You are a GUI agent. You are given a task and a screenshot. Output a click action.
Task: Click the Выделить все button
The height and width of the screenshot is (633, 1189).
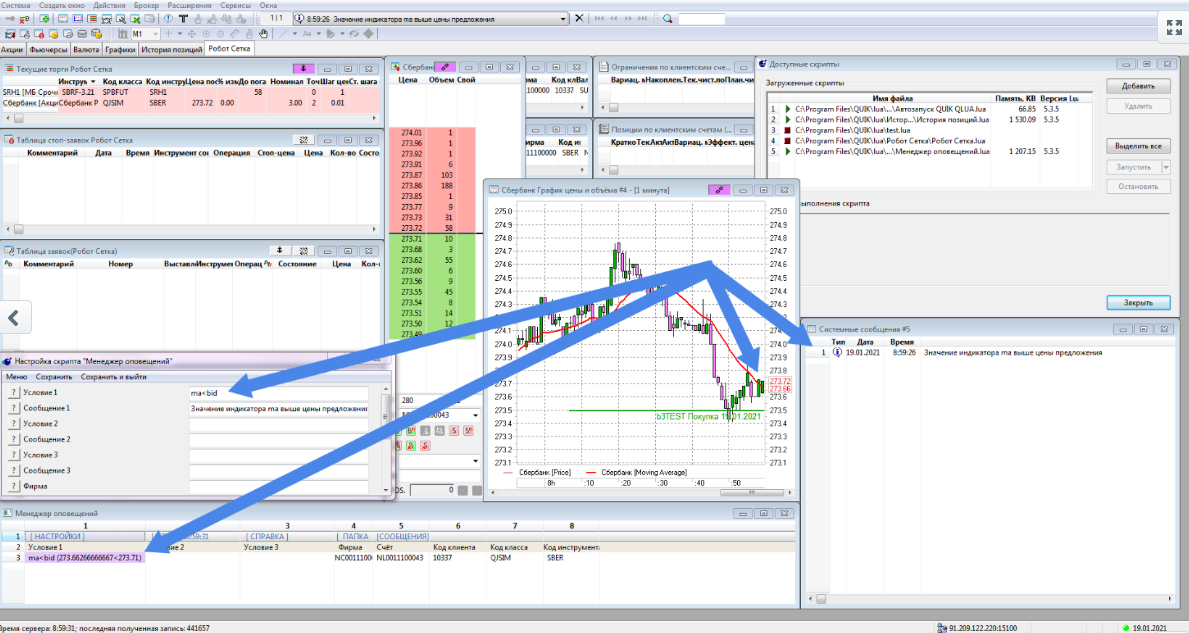[x=1137, y=146]
